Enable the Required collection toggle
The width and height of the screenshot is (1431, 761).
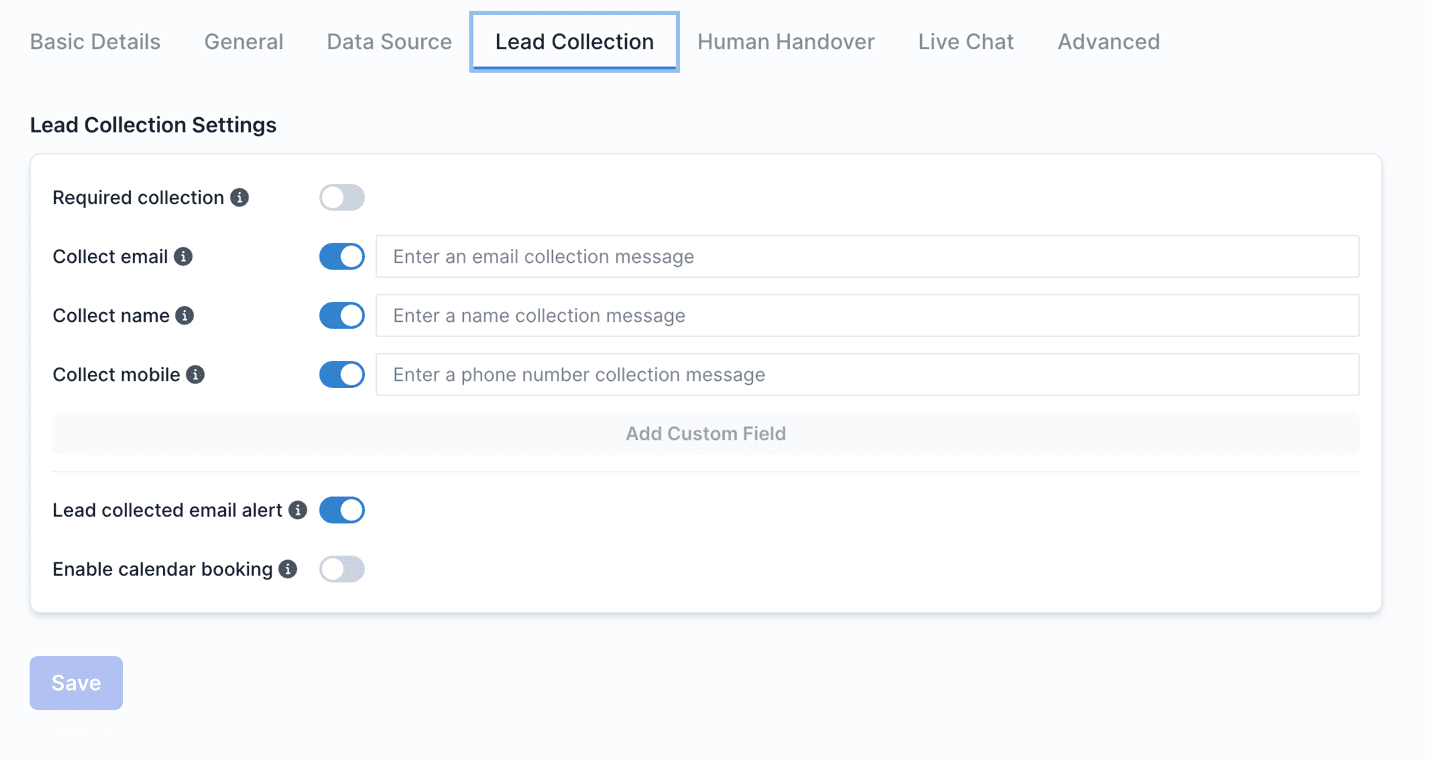[342, 197]
